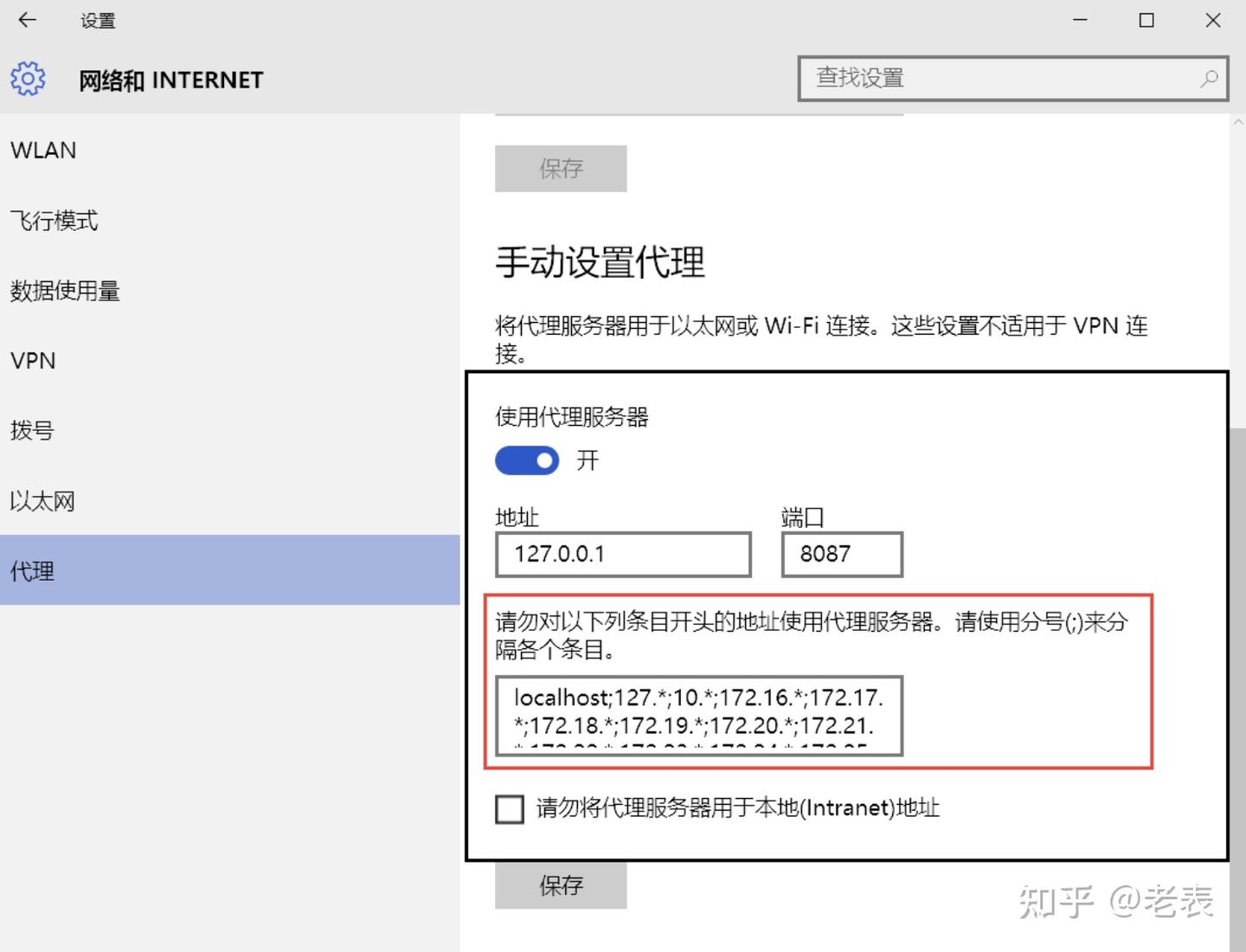This screenshot has width=1246, height=952.
Task: Click the search magnifier in 查找设置
Action: coord(1209,79)
